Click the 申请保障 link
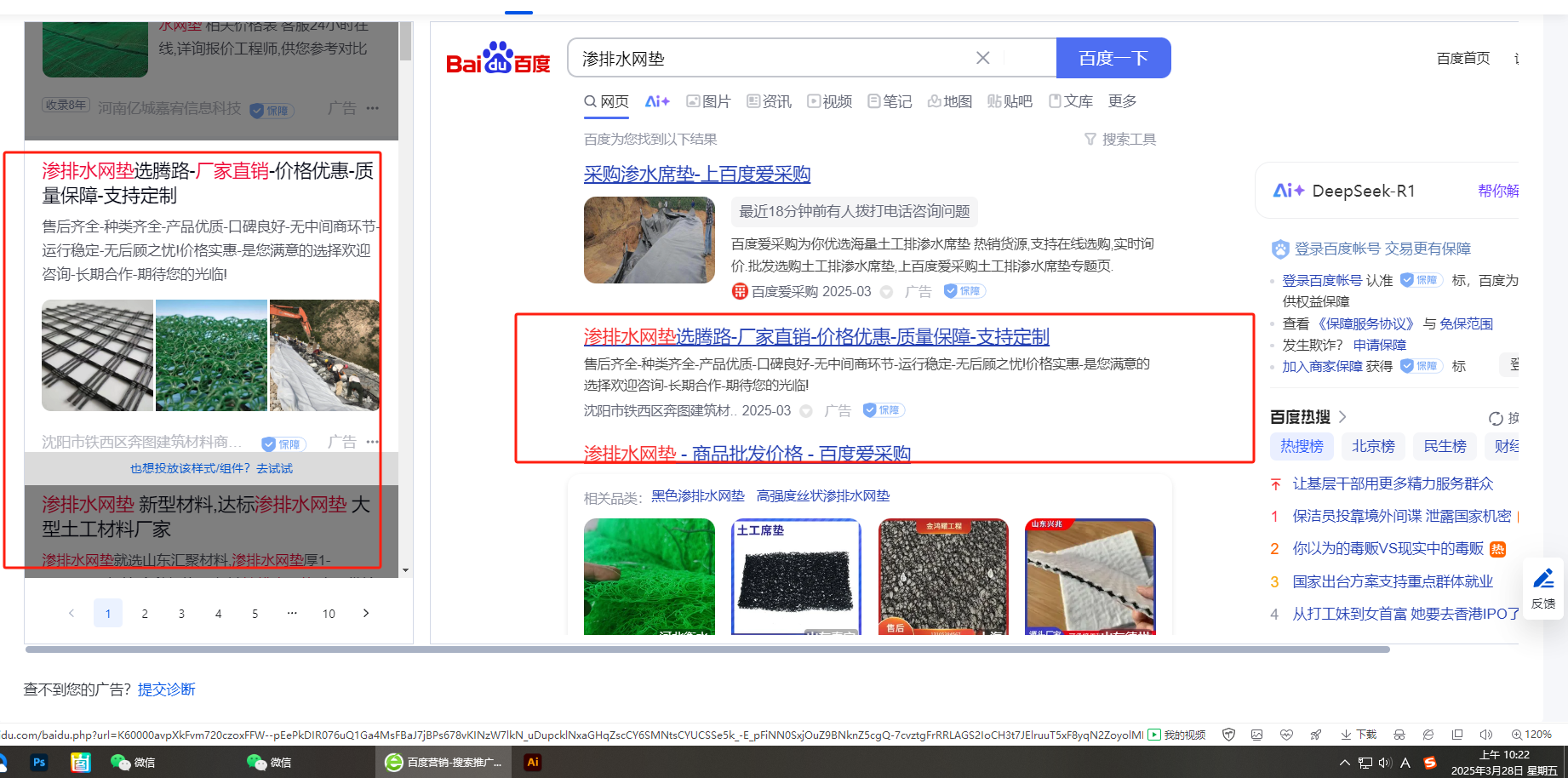1568x778 pixels. [1380, 345]
